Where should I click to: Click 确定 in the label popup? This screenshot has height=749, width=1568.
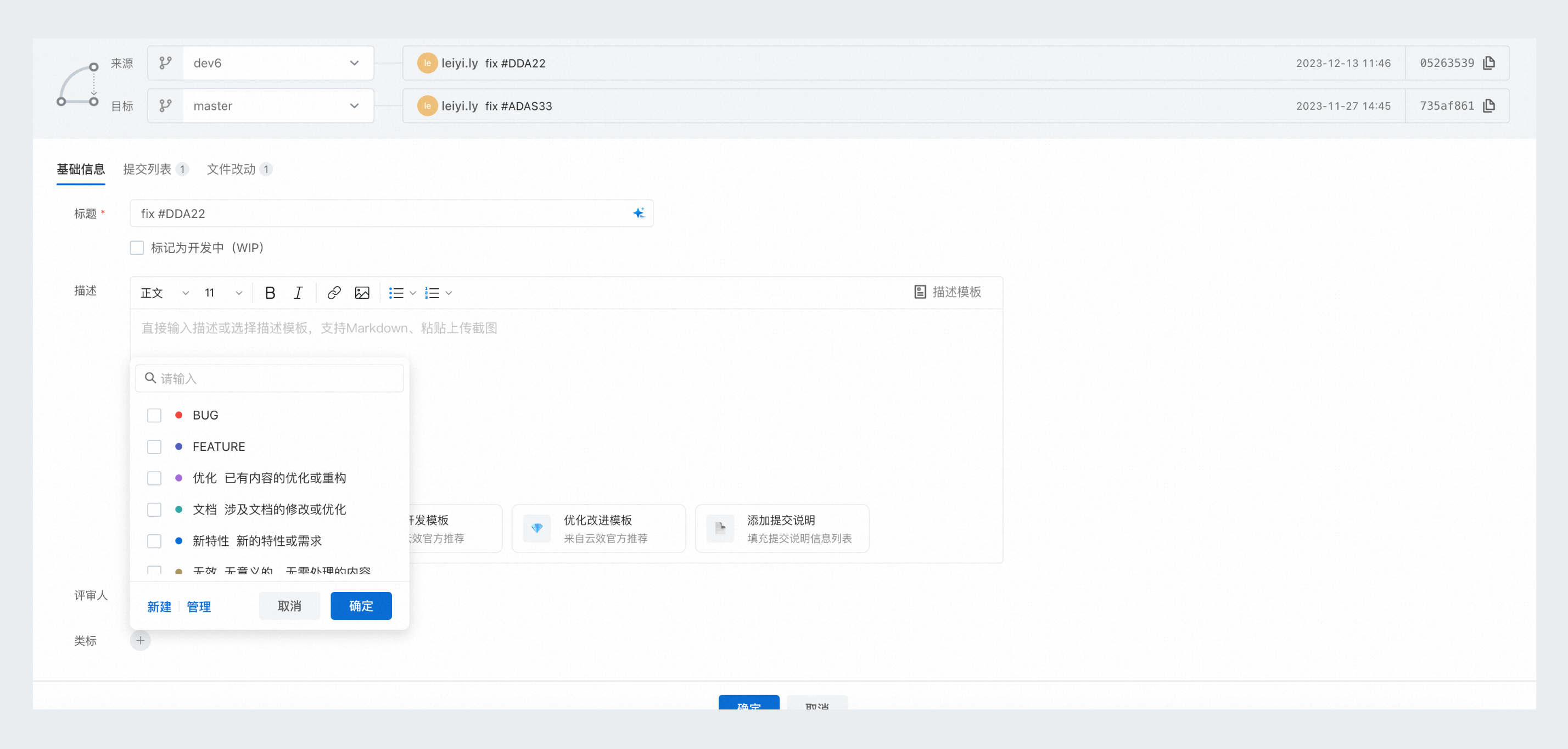click(361, 606)
